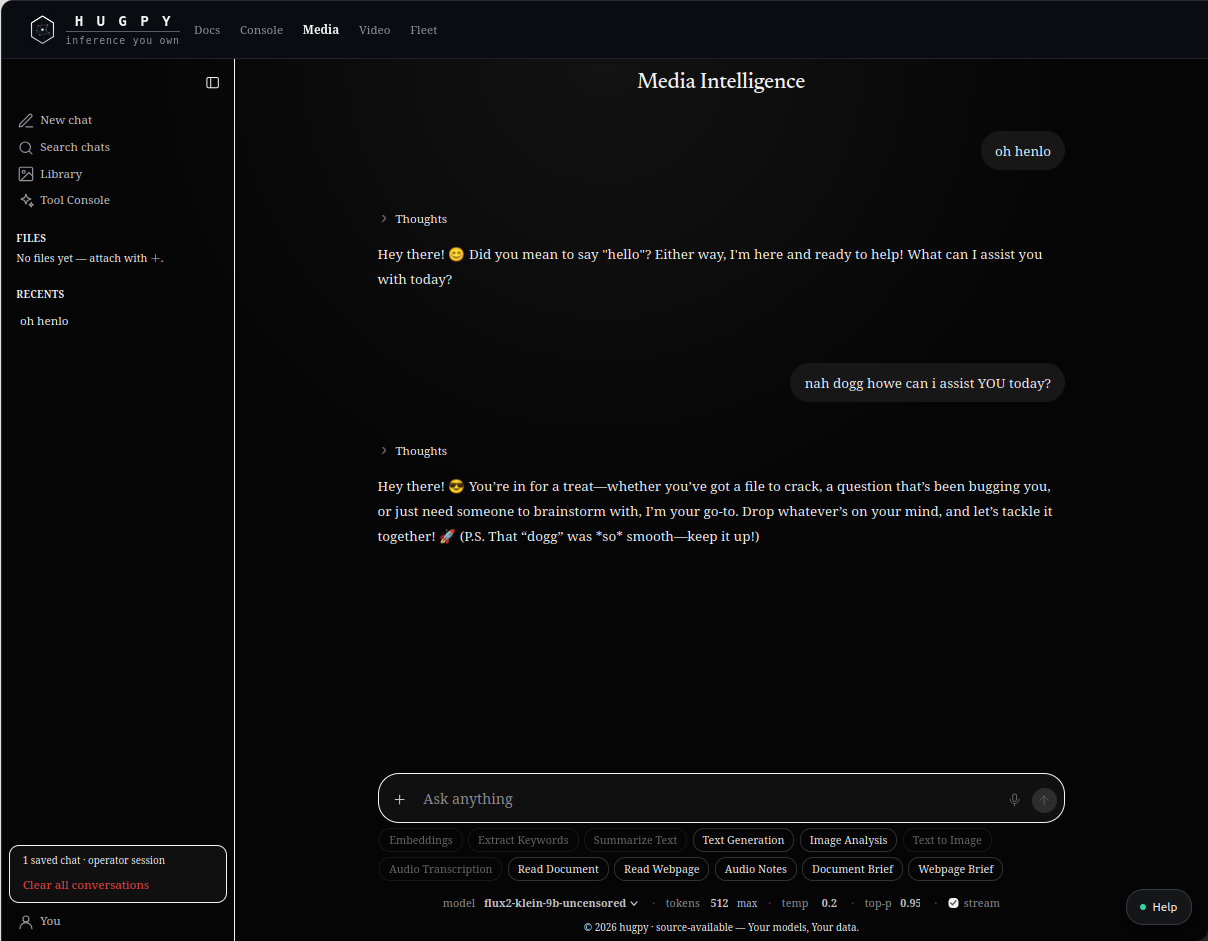Click the magnifier icon beside Search chats
The image size is (1208, 941).
(x=26, y=147)
